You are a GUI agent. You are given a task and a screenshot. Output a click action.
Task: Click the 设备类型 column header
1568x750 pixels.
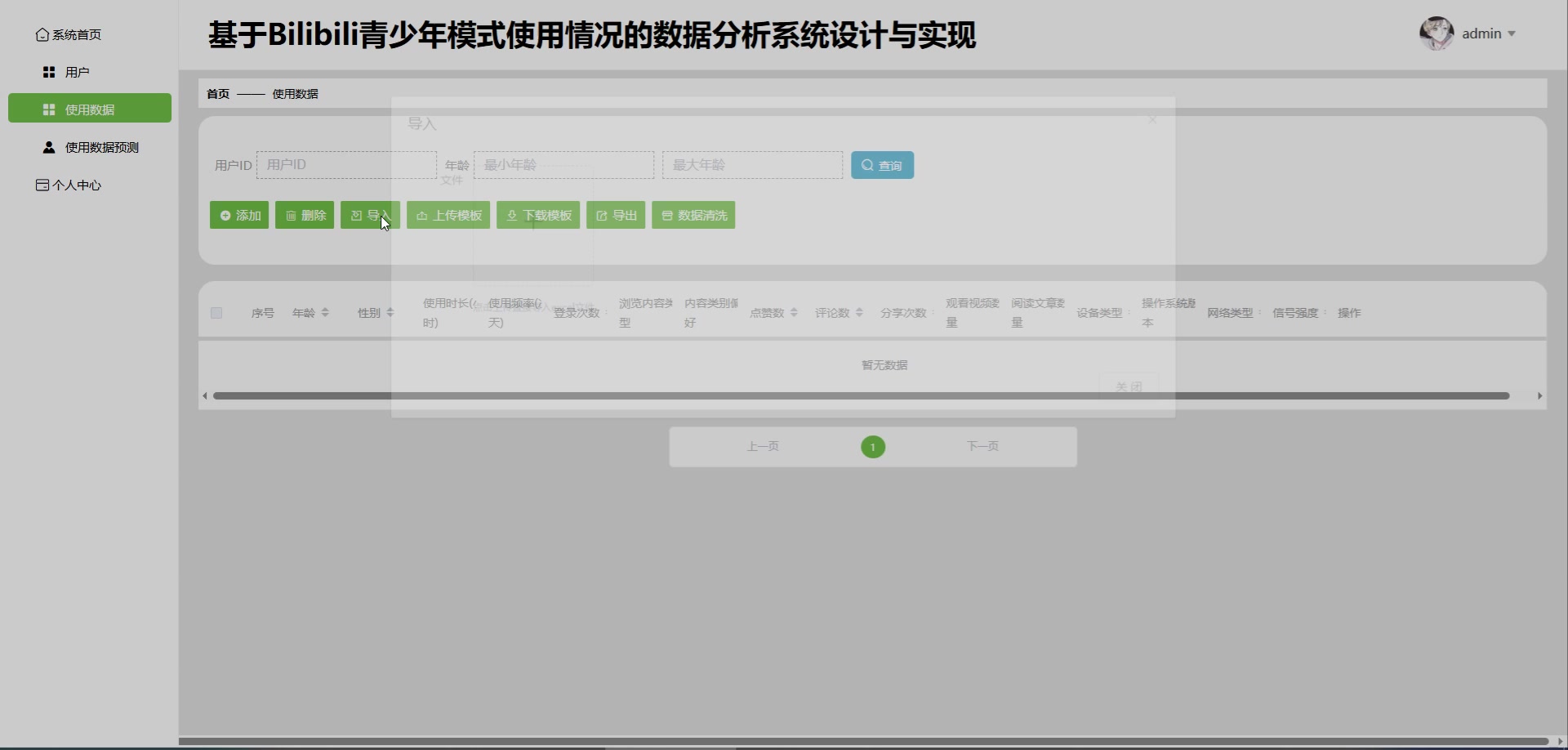point(1099,313)
